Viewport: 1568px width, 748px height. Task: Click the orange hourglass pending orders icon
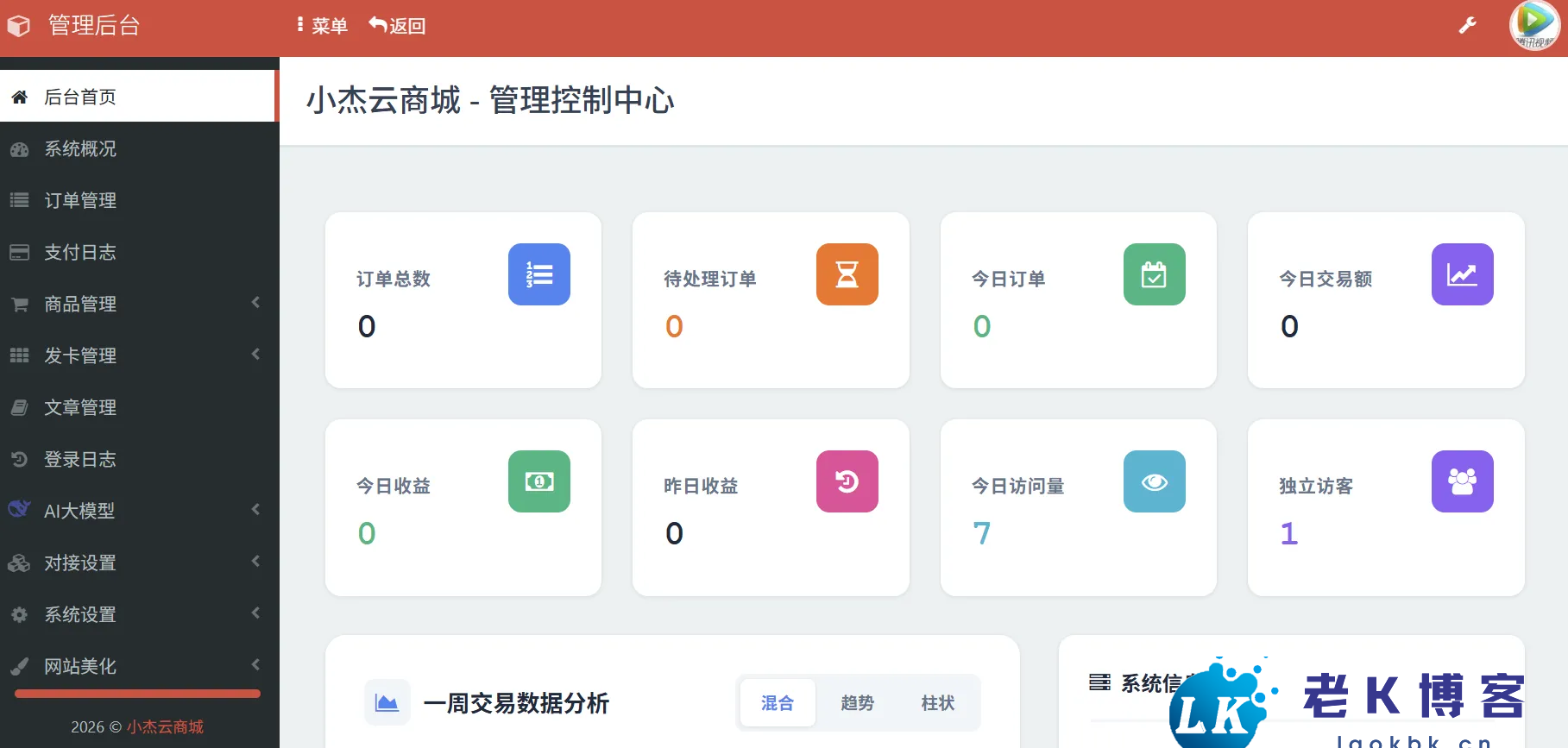point(847,274)
